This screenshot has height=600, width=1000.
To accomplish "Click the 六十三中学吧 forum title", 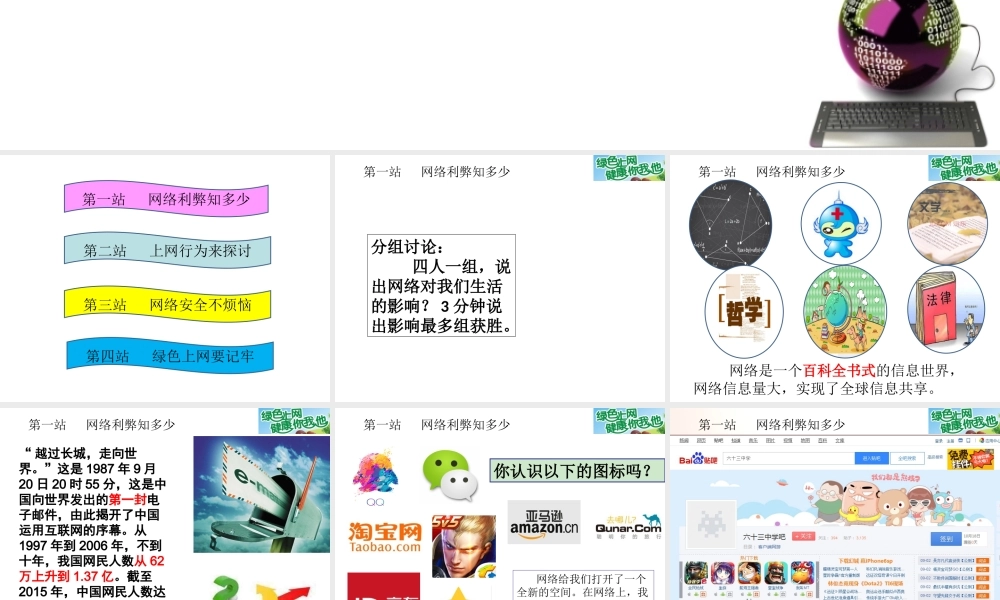I will (764, 537).
